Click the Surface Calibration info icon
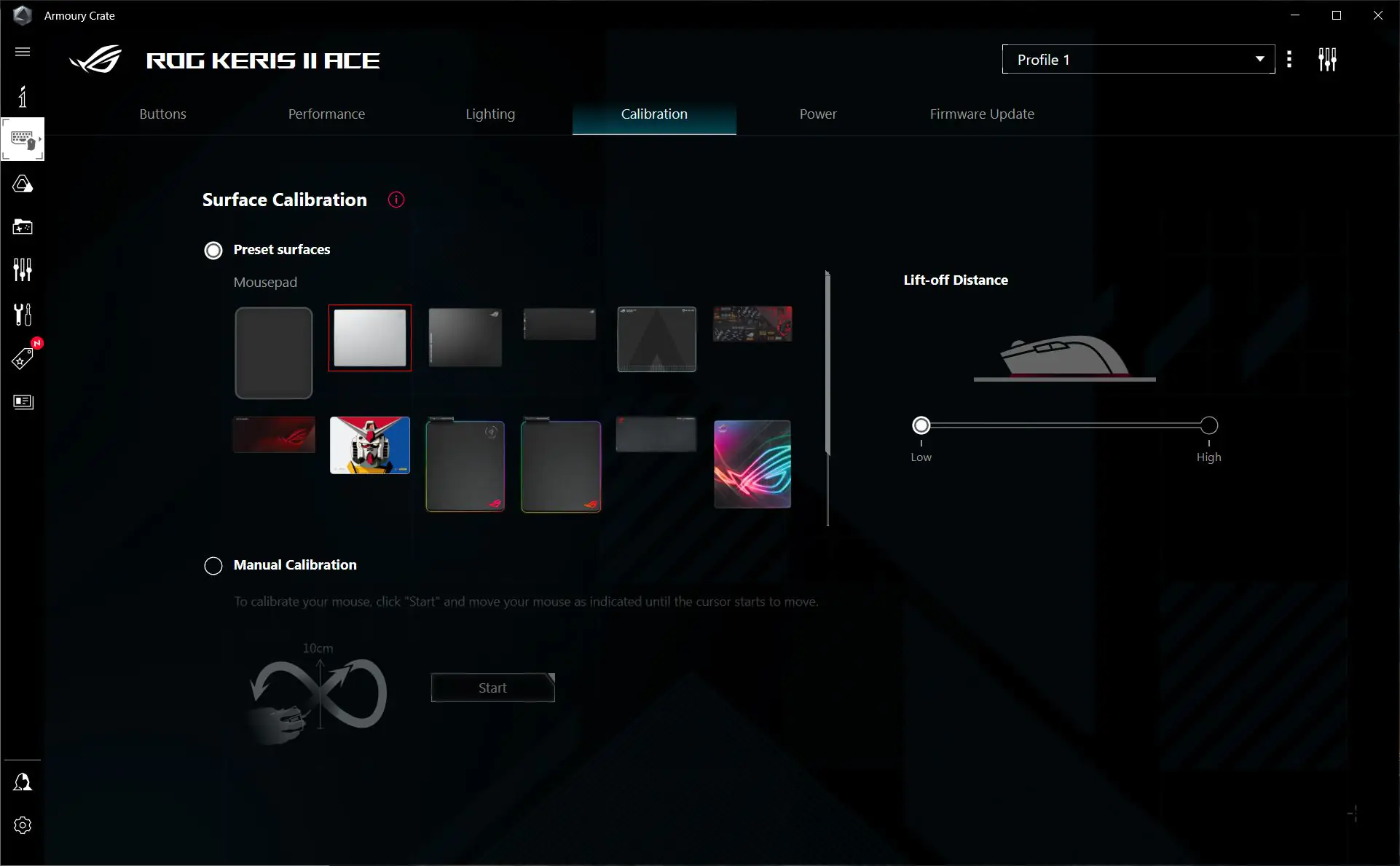Image resolution: width=1400 pixels, height=866 pixels. (396, 200)
